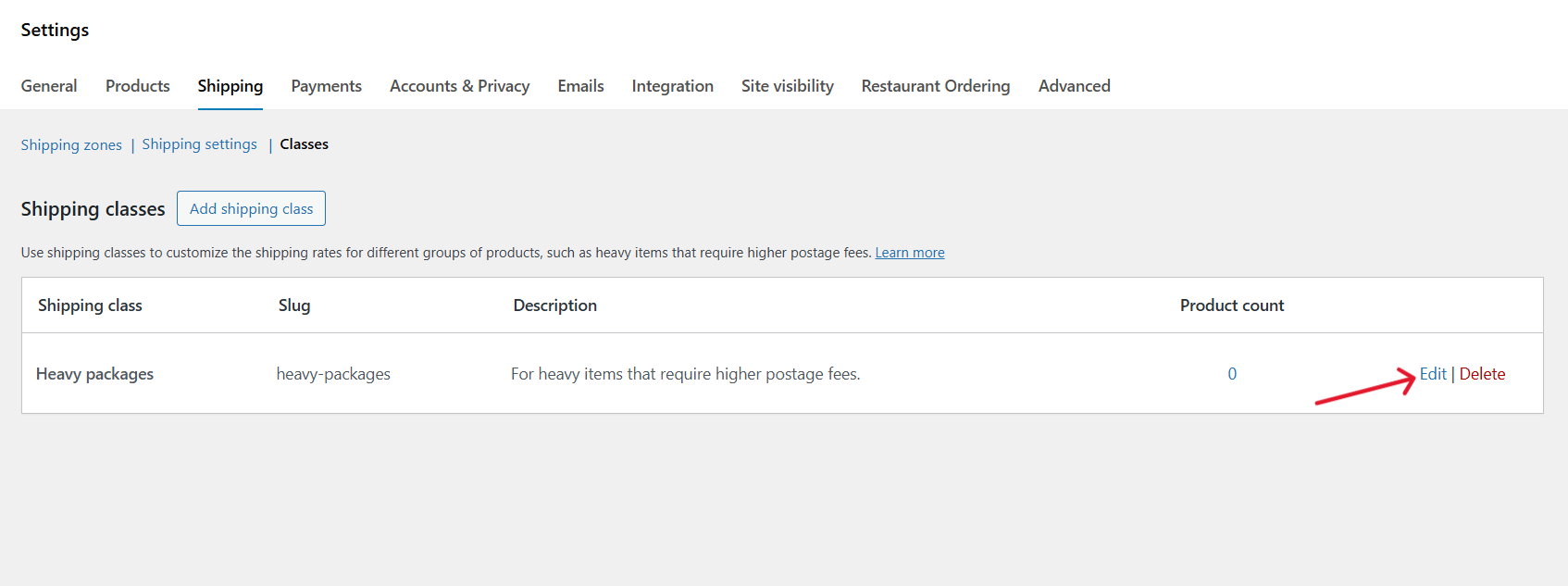Click the Add shipping class button
The width and height of the screenshot is (1568, 586).
pyautogui.click(x=251, y=208)
